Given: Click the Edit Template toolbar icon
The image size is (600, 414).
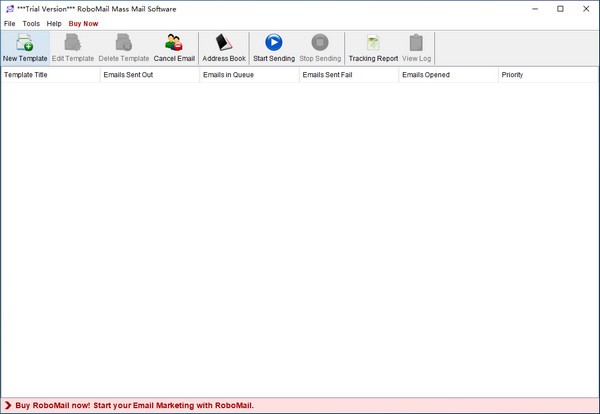Looking at the screenshot, I should 73,43.
